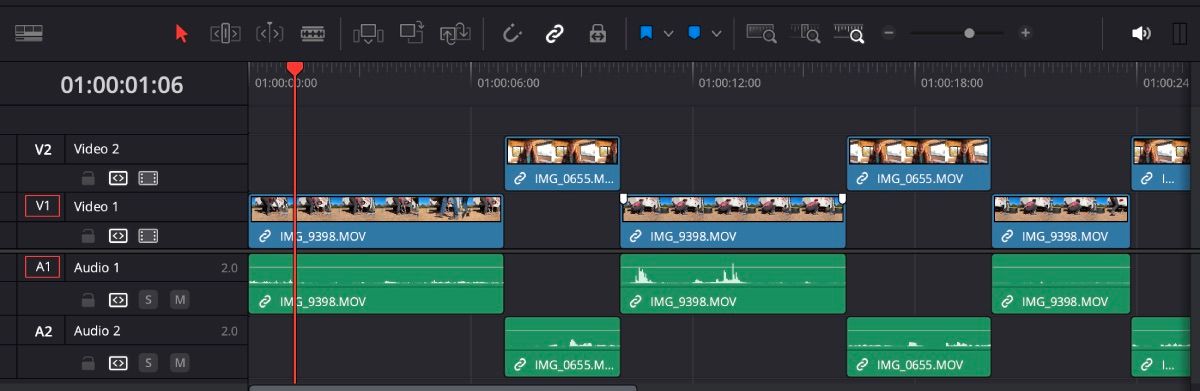Screen dimensions: 1200x391
Task: Switch to Trim Edit mode
Action: 225,33
